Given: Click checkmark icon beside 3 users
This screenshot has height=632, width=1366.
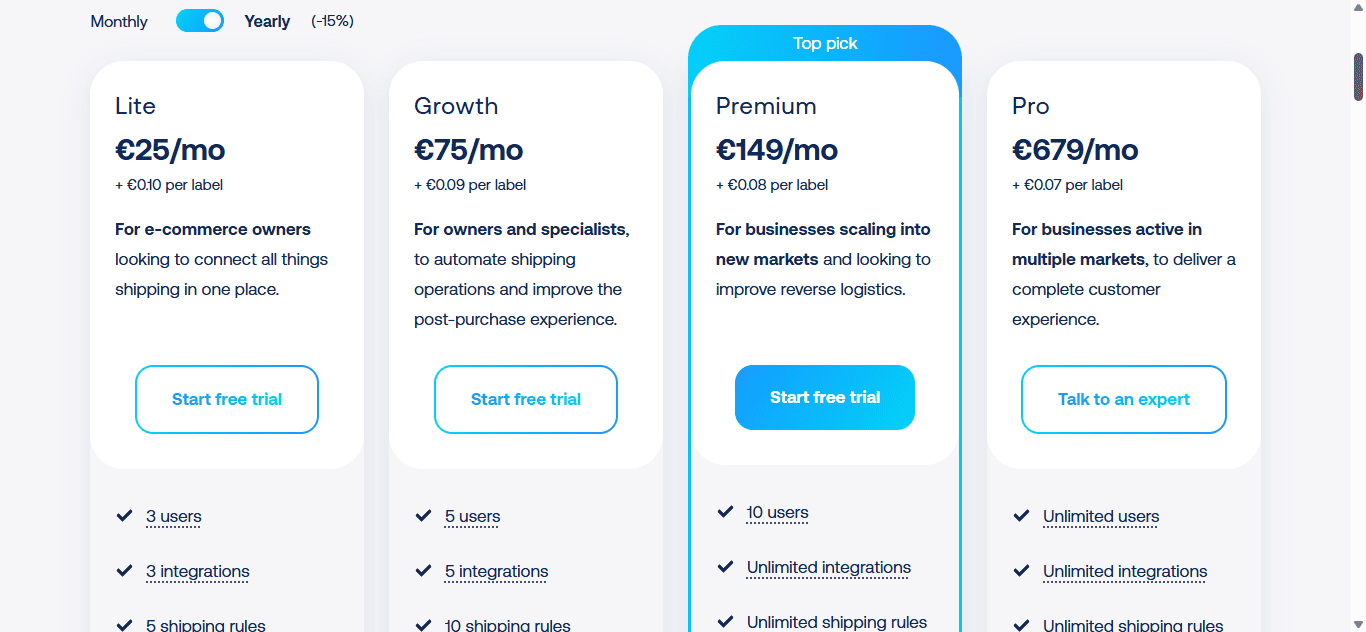Looking at the screenshot, I should coord(124,516).
